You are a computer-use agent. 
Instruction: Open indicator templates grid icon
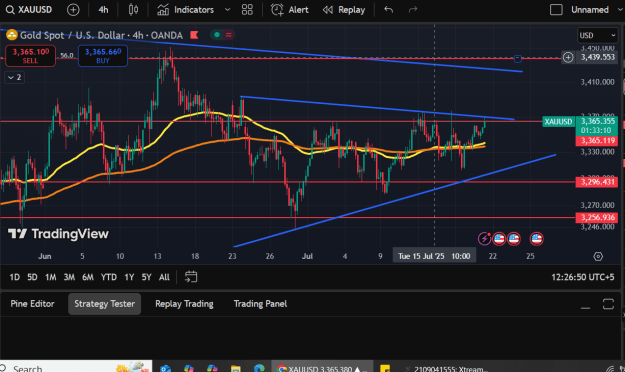247,10
